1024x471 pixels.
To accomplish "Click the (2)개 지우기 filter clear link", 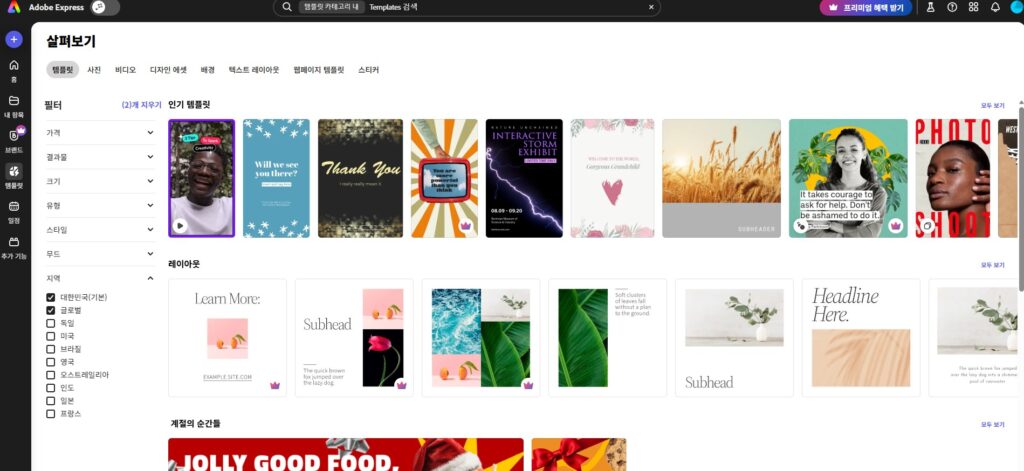I will click(141, 104).
